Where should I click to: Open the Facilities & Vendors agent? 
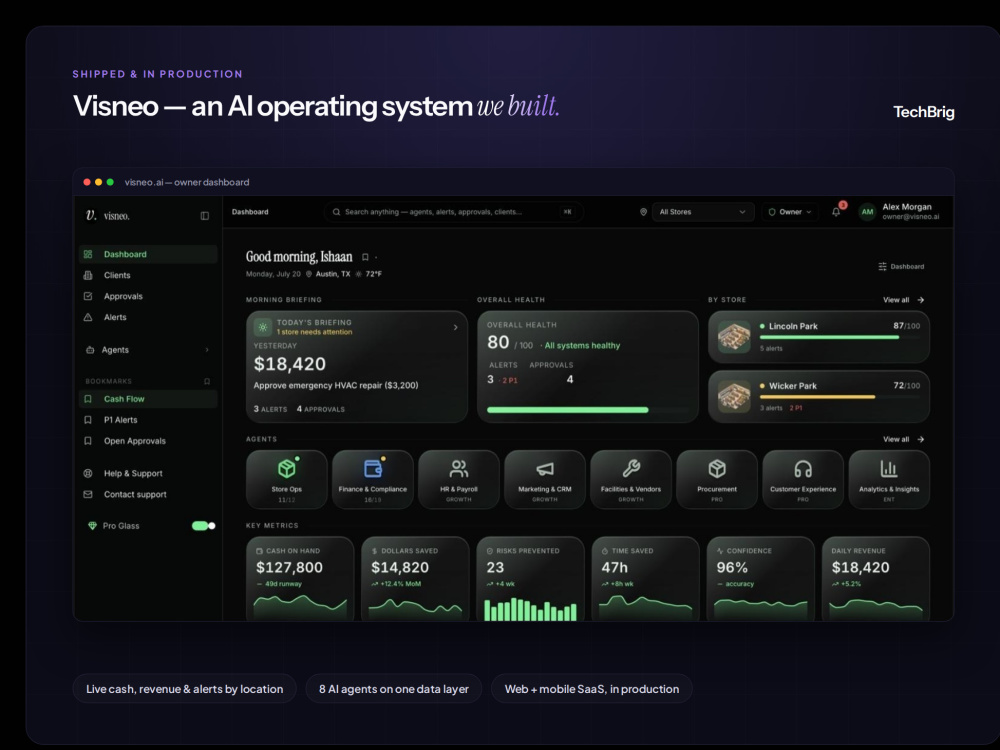631,480
